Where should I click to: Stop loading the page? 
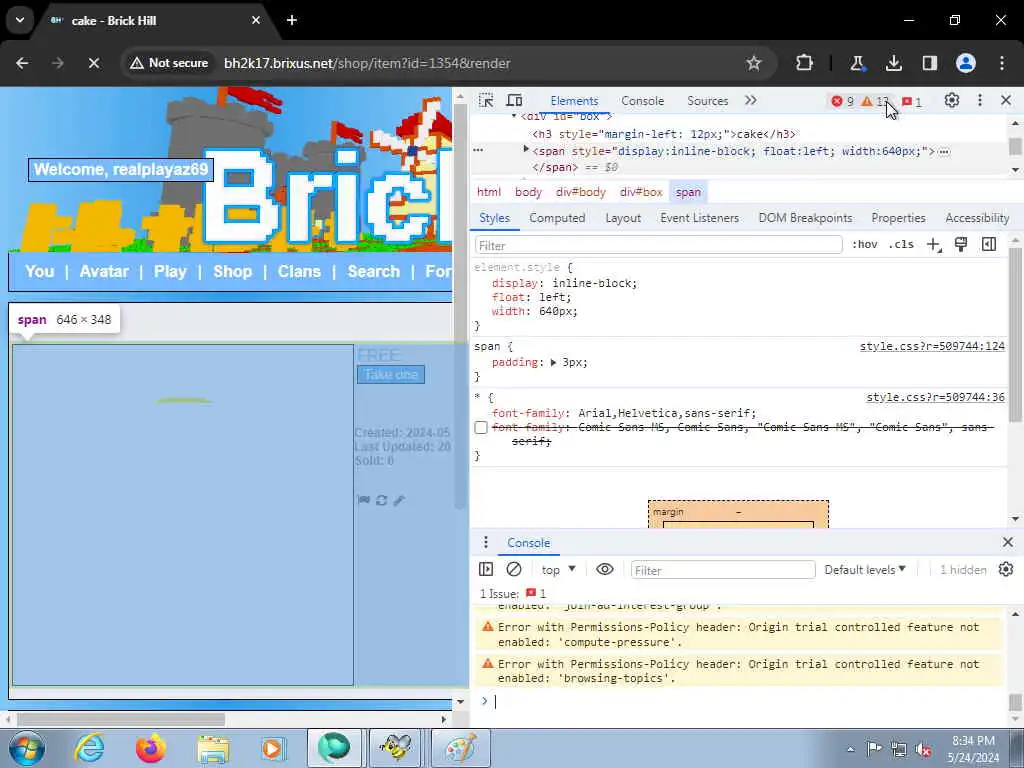click(93, 63)
